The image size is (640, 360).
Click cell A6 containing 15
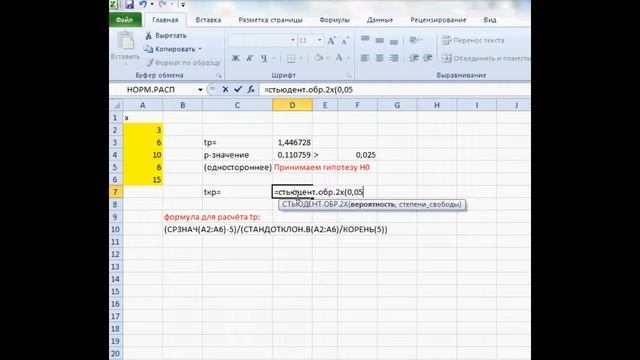(x=143, y=180)
